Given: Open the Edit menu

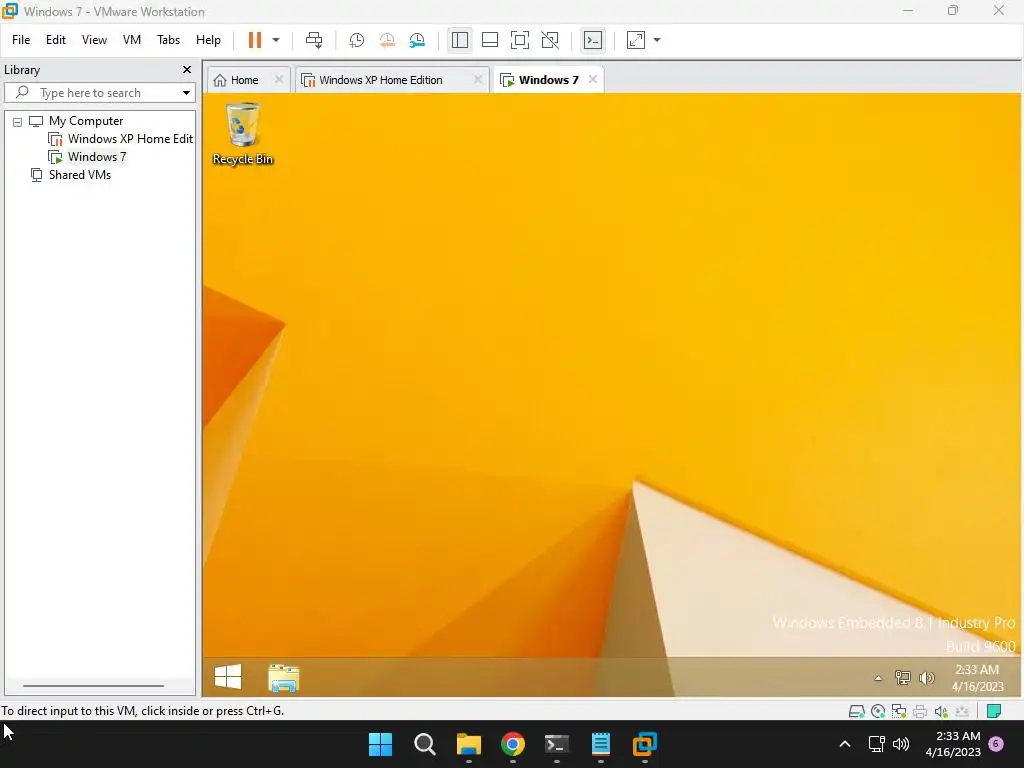Looking at the screenshot, I should pyautogui.click(x=56, y=40).
